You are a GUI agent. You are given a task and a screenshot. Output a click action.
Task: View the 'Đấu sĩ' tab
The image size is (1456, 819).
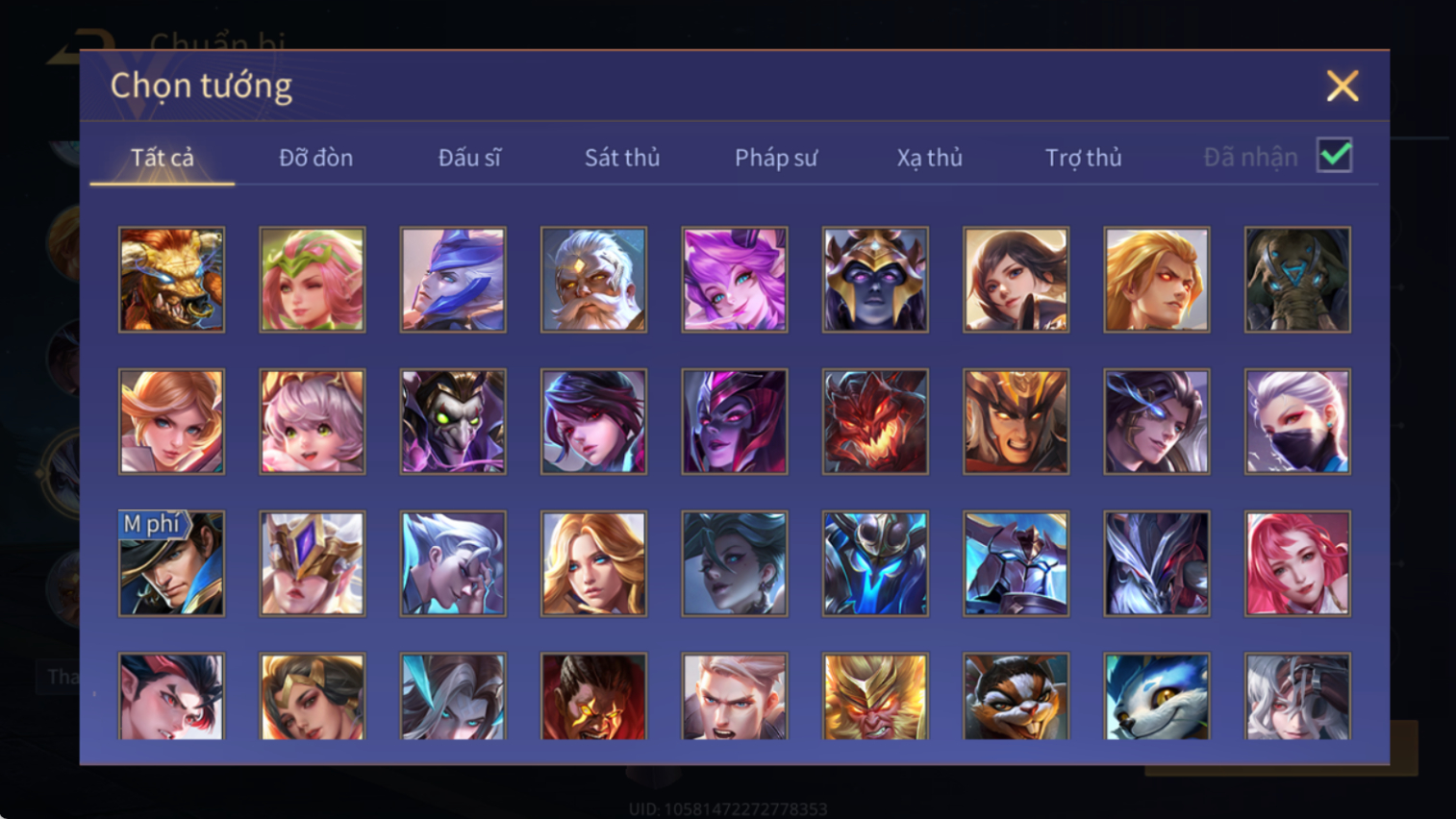[x=469, y=158]
